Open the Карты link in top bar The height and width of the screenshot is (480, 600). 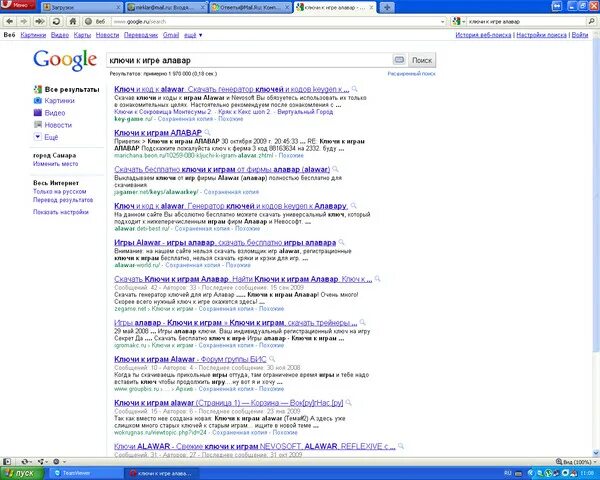pos(82,35)
